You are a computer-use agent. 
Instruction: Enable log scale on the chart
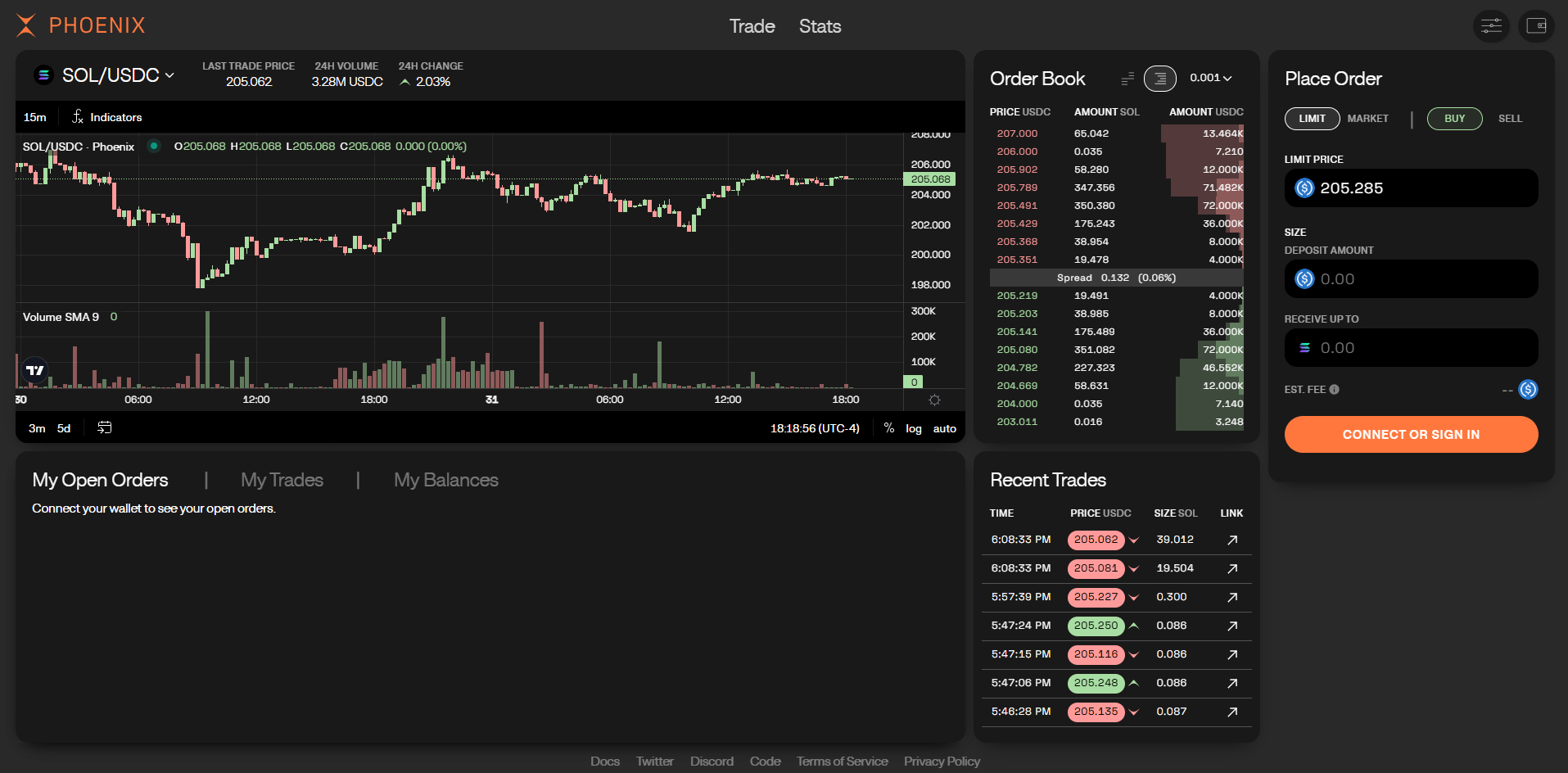[913, 428]
